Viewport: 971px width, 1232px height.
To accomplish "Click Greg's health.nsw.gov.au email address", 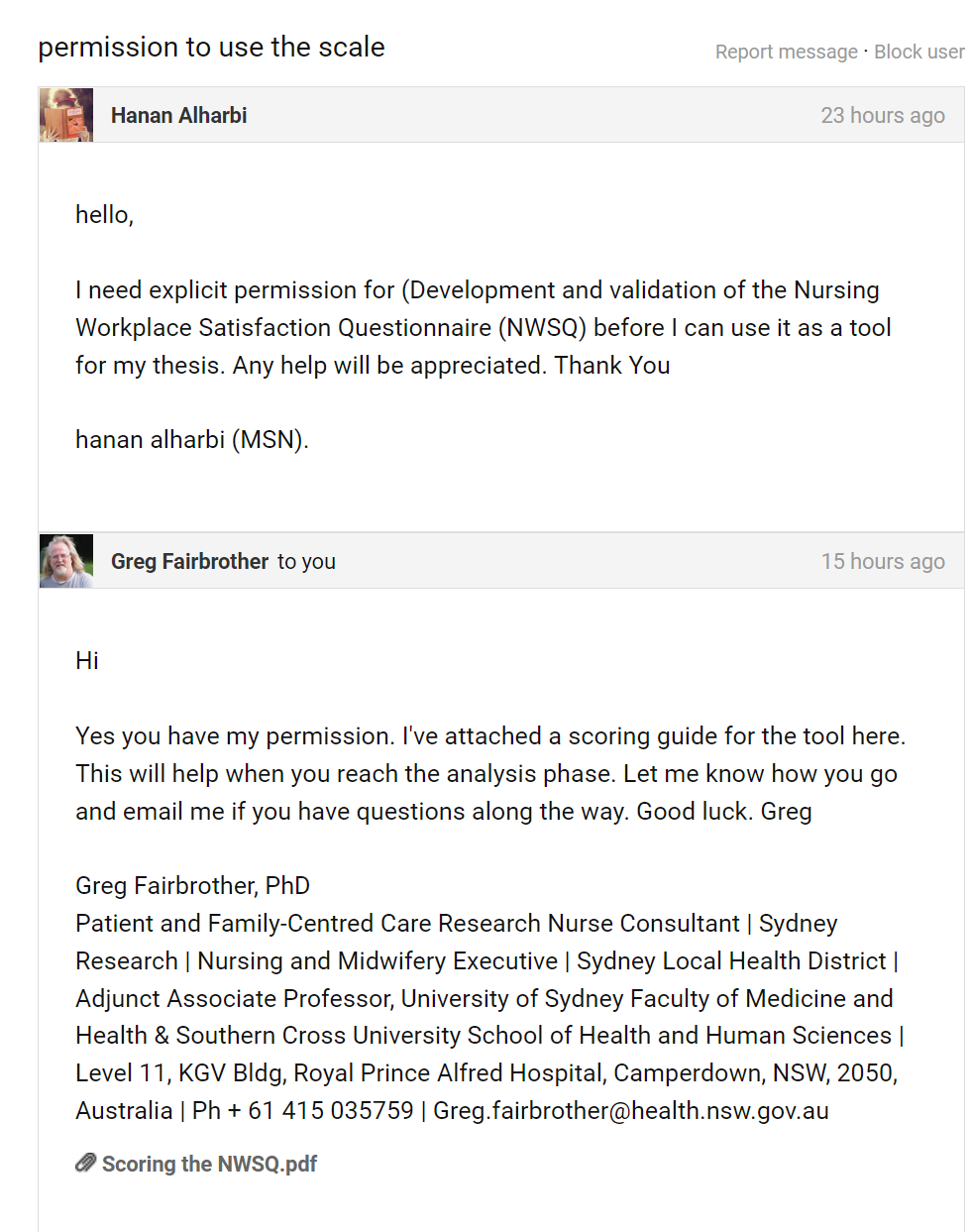I will click(631, 1110).
